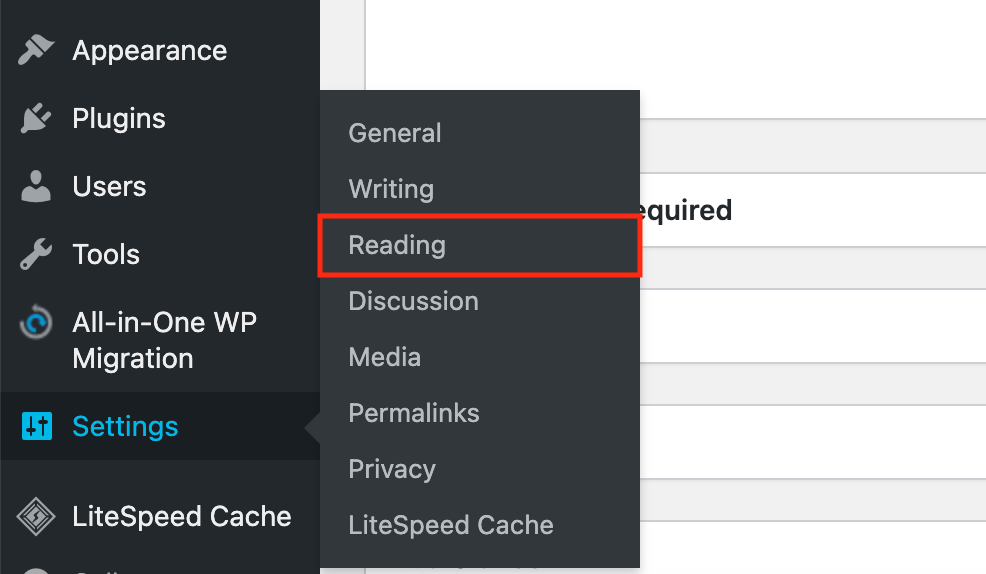Click the Users person icon
This screenshot has width=986, height=574.
tap(37, 187)
